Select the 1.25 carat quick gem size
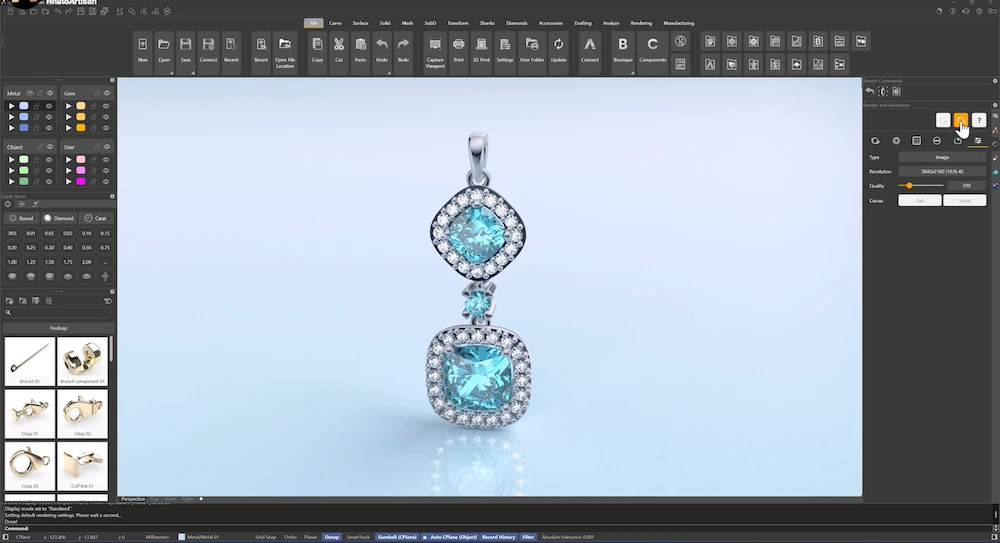 pyautogui.click(x=30, y=261)
